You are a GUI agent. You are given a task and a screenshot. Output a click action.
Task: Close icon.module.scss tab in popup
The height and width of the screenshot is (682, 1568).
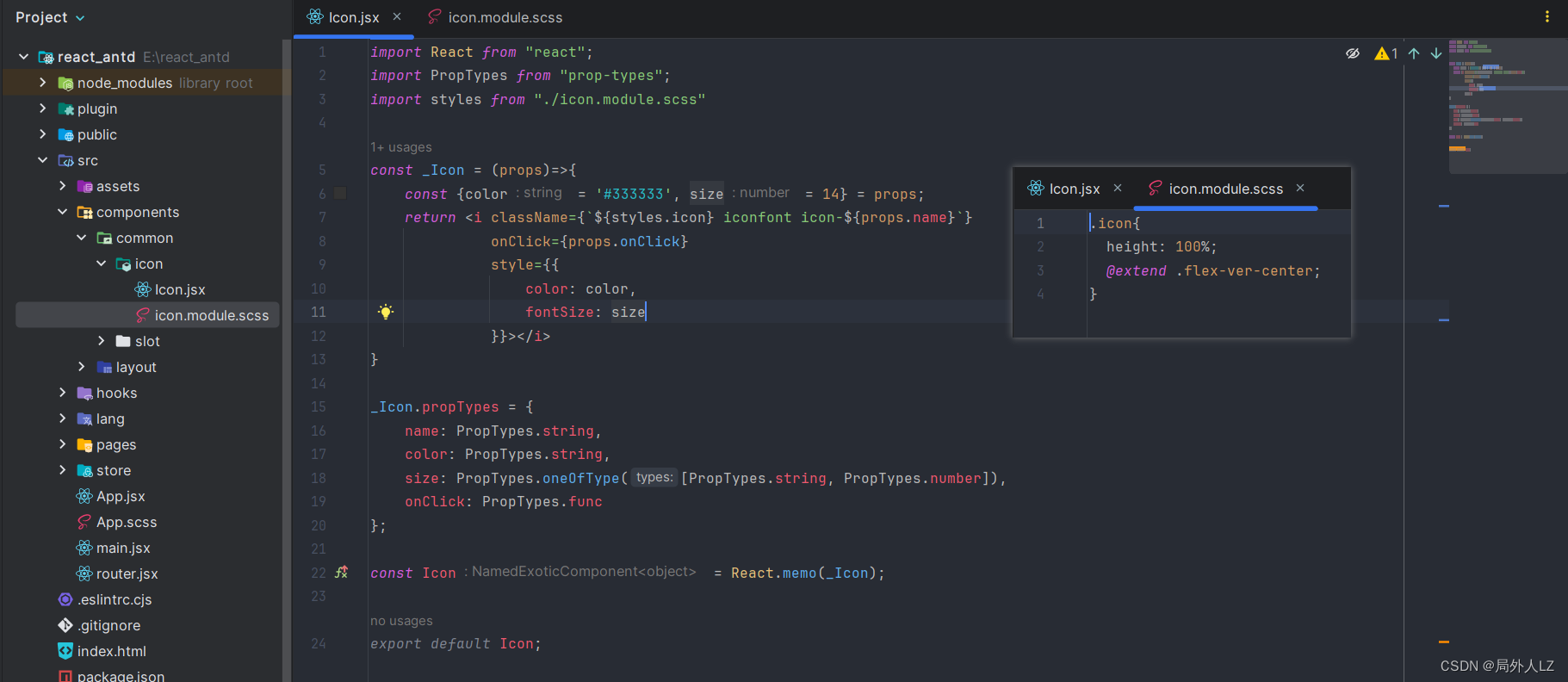pos(1300,188)
